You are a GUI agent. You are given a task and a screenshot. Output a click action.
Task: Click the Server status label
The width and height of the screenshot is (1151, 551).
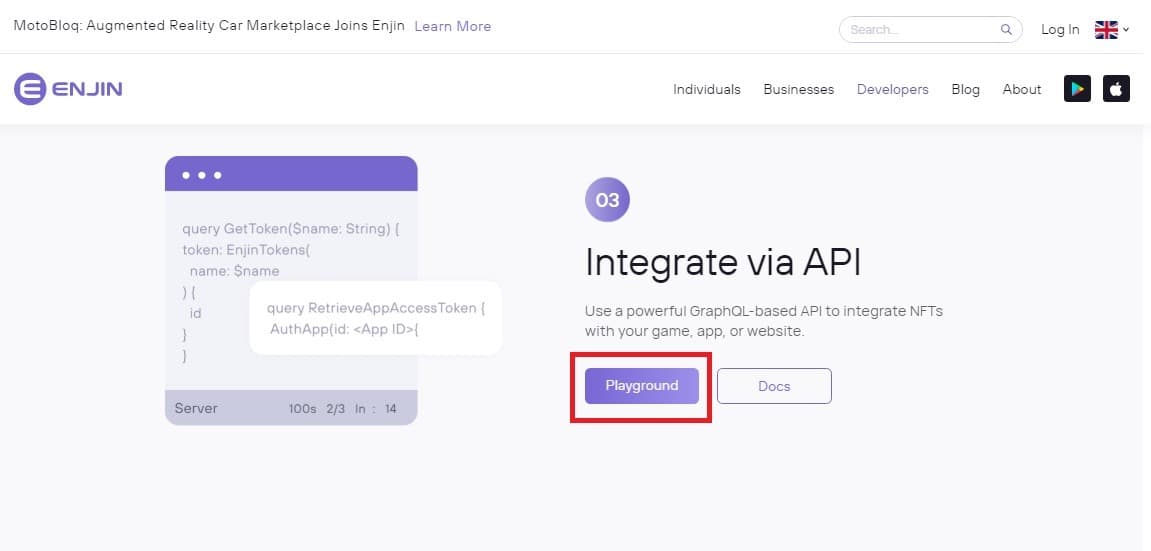coord(196,409)
